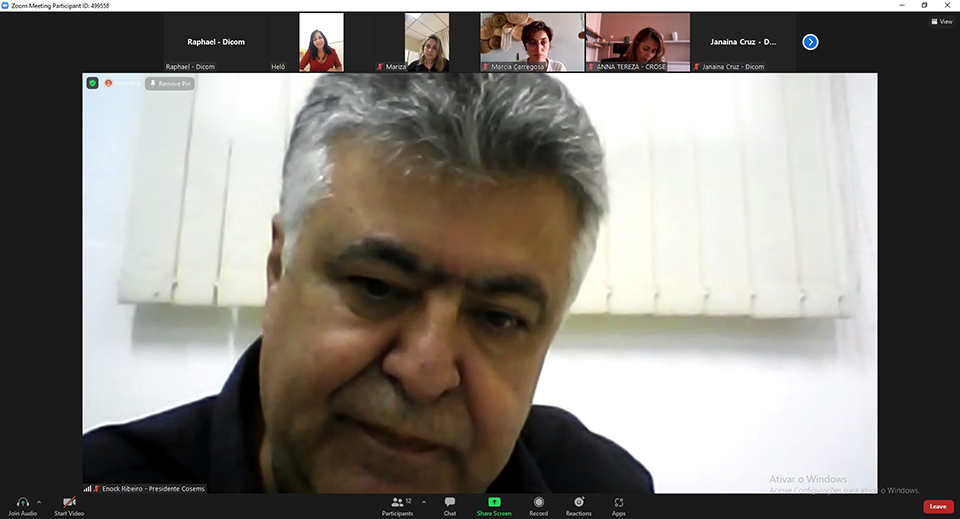Open the Reactions menu
960x519 pixels.
point(578,502)
